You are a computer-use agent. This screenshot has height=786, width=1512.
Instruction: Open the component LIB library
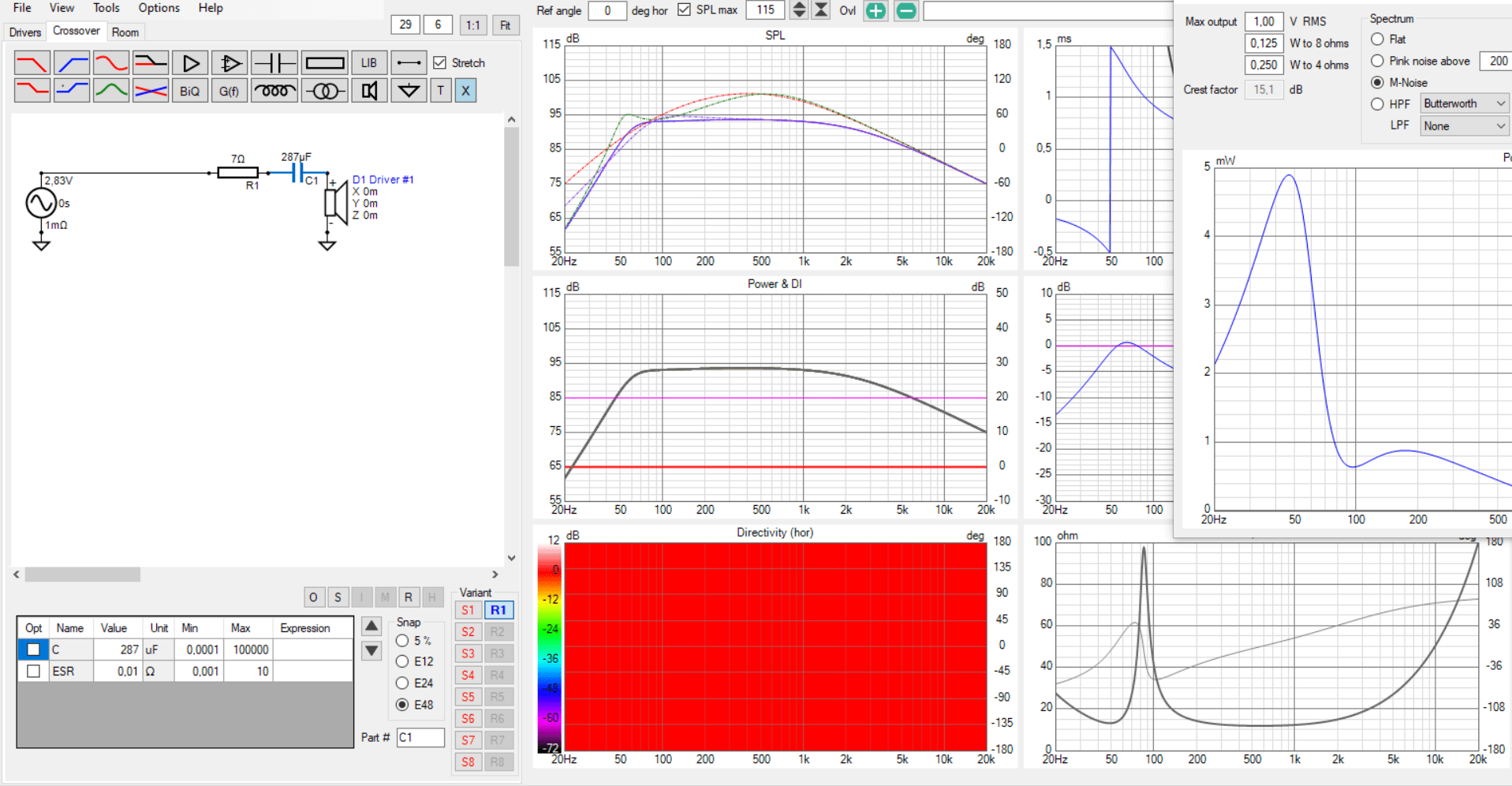pyautogui.click(x=369, y=63)
